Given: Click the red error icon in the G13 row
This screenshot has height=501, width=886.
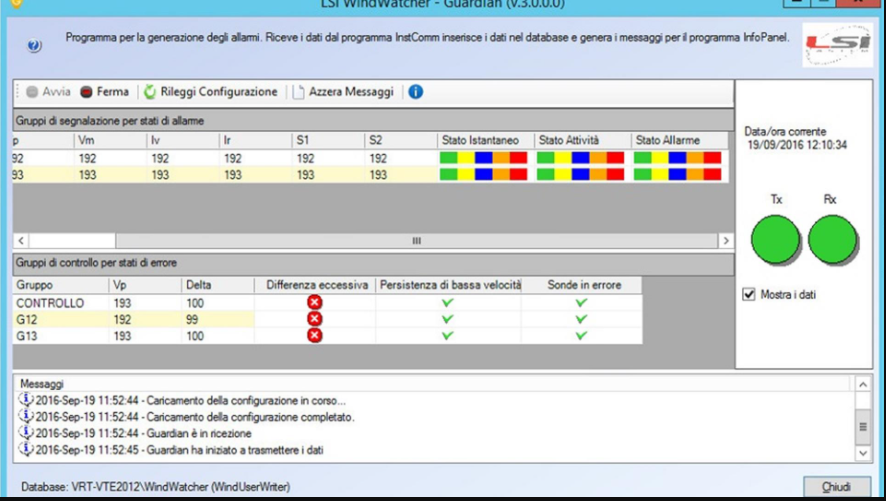Looking at the screenshot, I should (x=315, y=336).
